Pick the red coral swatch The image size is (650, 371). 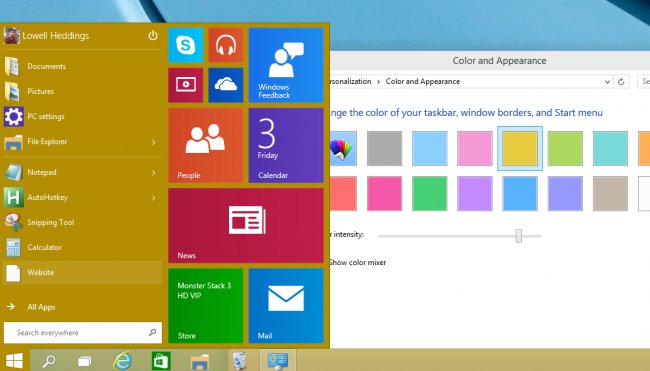pos(343,194)
